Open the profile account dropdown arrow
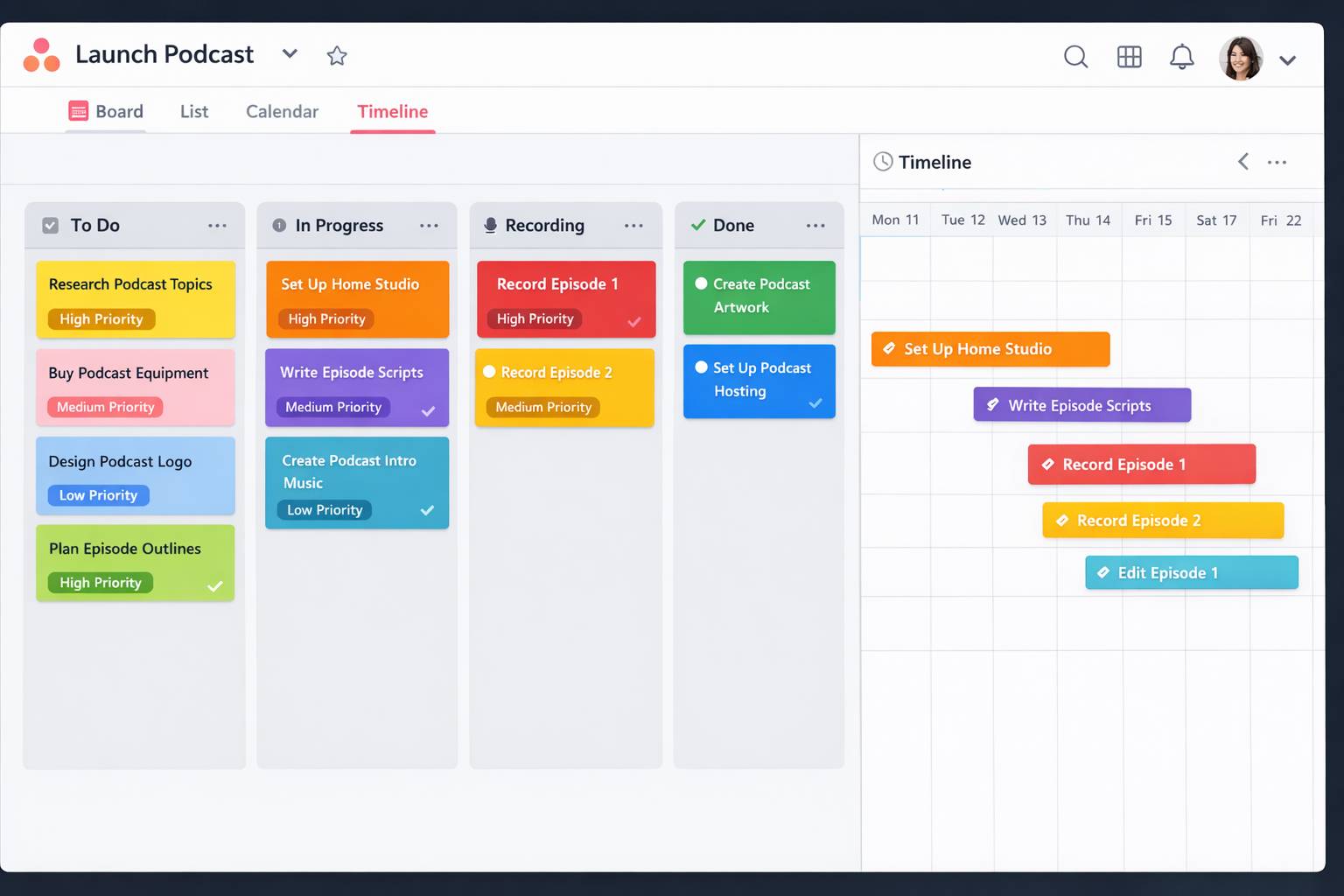The image size is (1344, 896). pos(1287,60)
